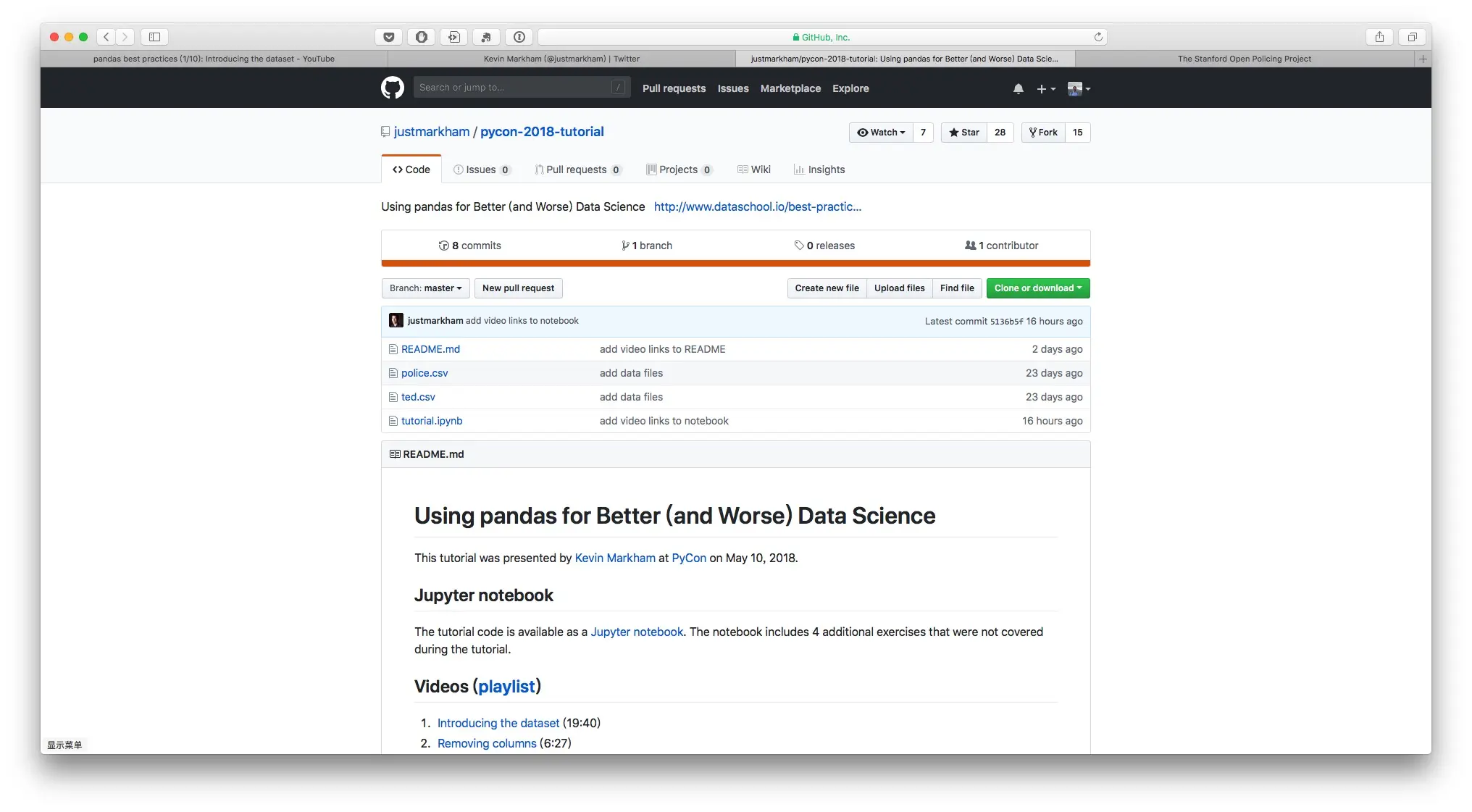The width and height of the screenshot is (1472, 812).
Task: Select the Code tab
Action: point(411,169)
